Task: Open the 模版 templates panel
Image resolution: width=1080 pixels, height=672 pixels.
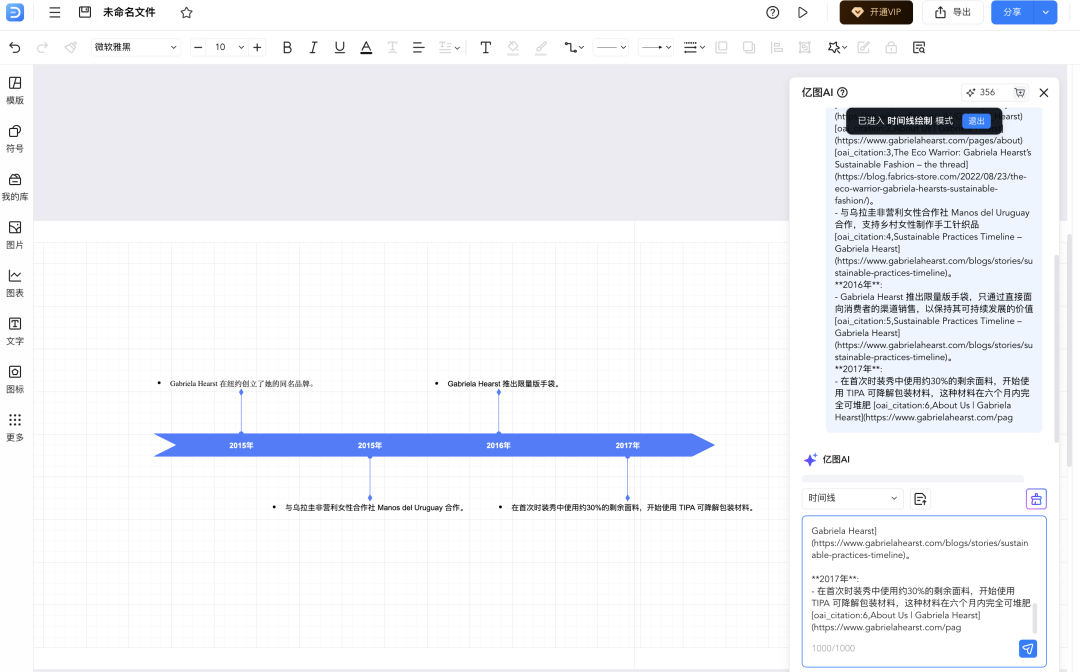Action: click(14, 90)
